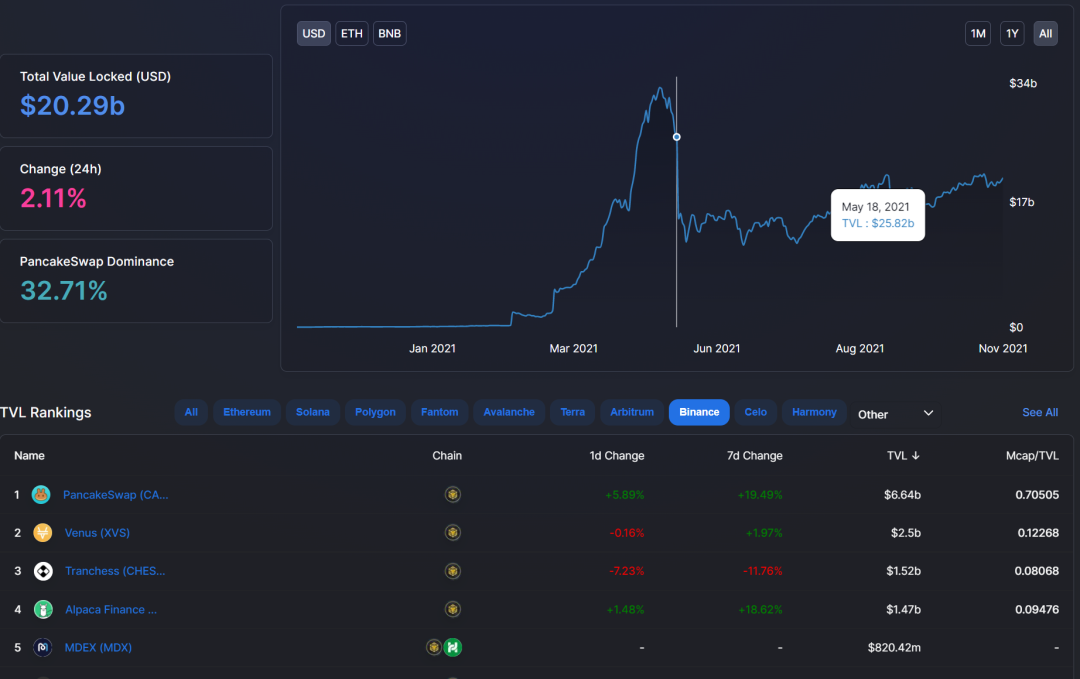The image size is (1080, 679).
Task: Filter rankings by Terra
Action: pos(572,412)
